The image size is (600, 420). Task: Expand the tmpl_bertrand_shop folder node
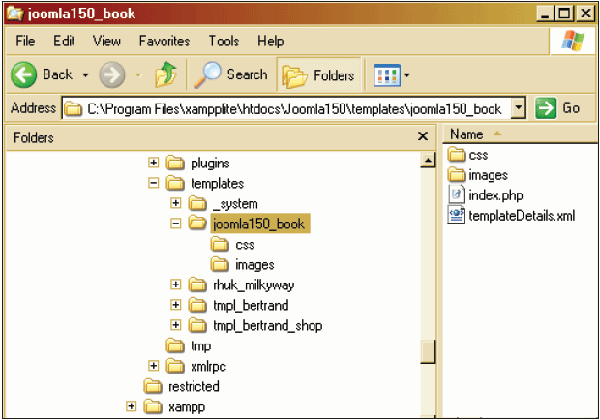pyautogui.click(x=176, y=325)
